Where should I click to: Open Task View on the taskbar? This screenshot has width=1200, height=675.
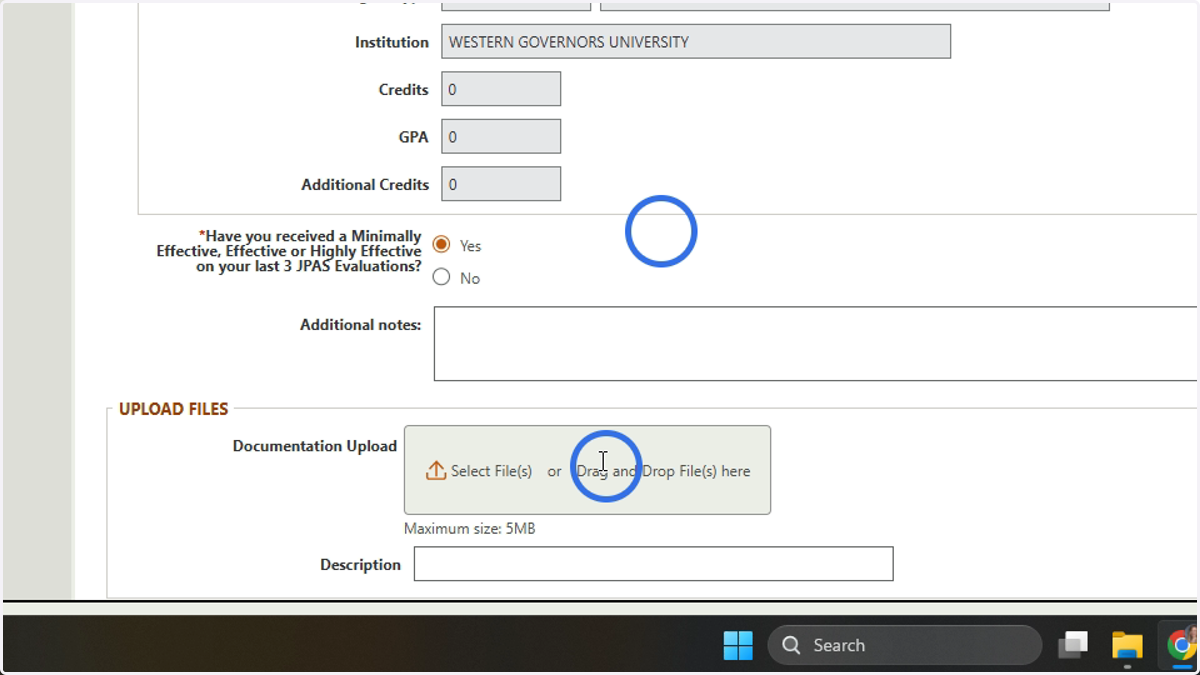tap(1073, 645)
